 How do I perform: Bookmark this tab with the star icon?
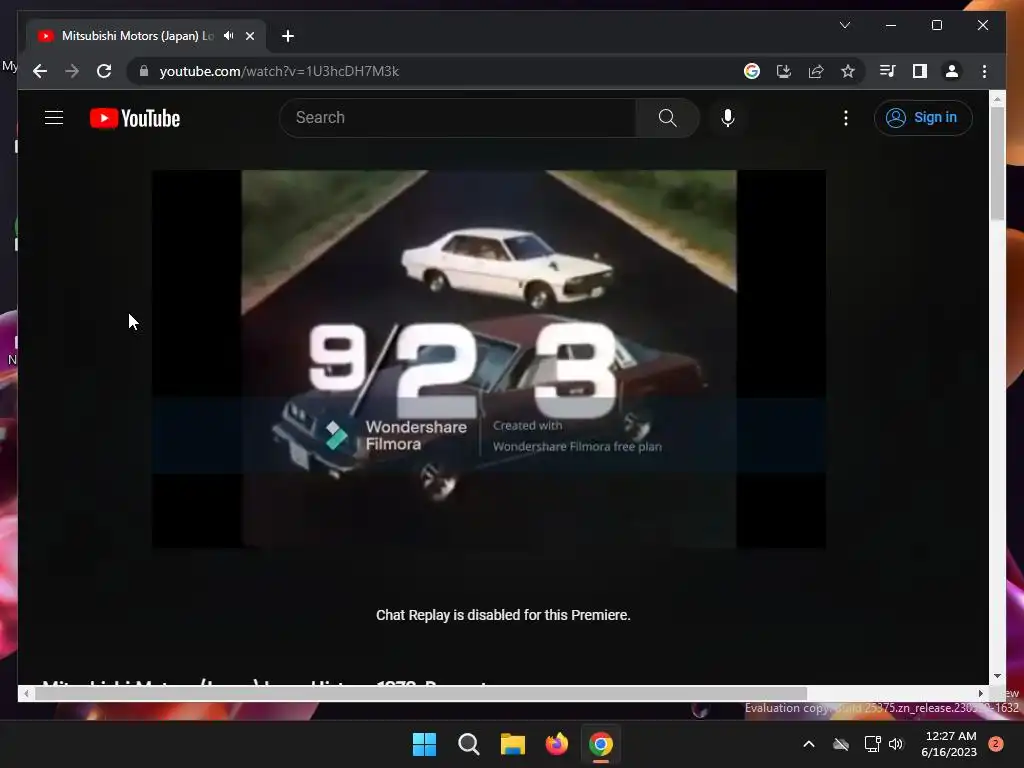[x=848, y=71]
